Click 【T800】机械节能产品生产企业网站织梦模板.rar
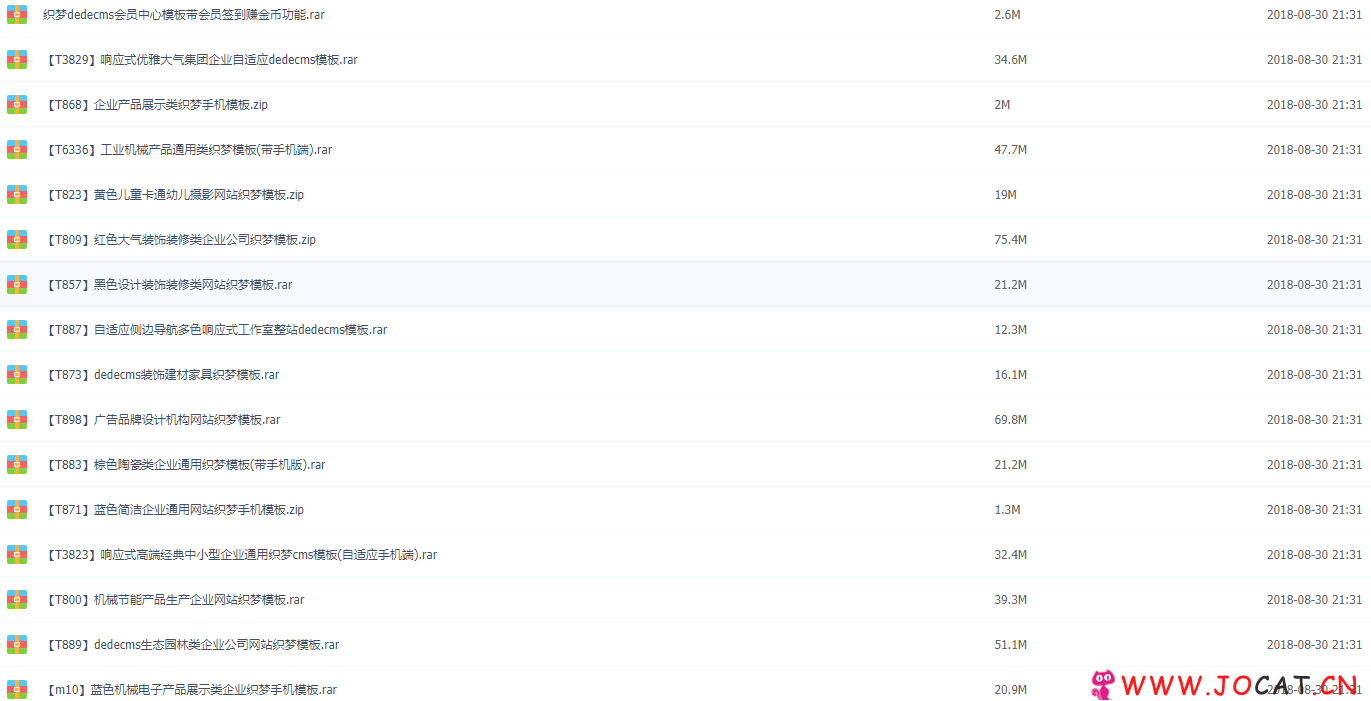The height and width of the screenshot is (701, 1371). [174, 600]
